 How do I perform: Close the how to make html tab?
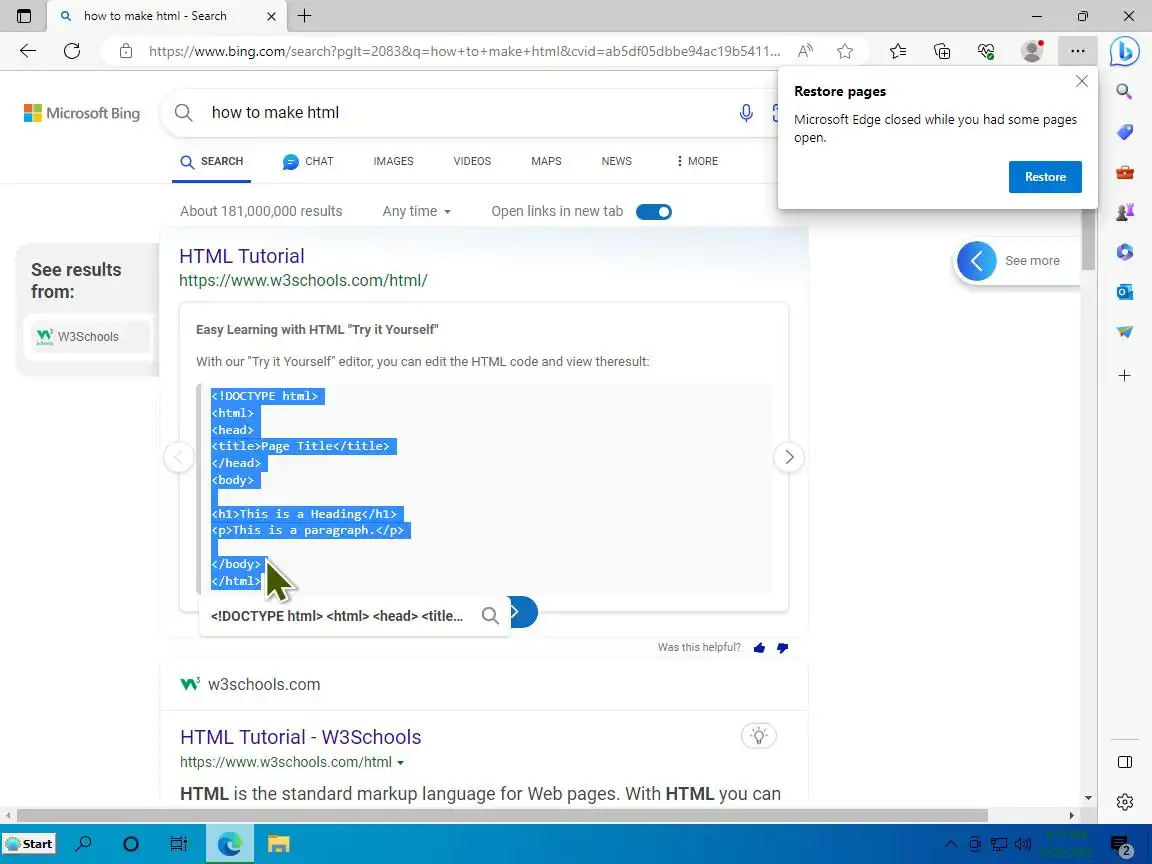[x=271, y=16]
